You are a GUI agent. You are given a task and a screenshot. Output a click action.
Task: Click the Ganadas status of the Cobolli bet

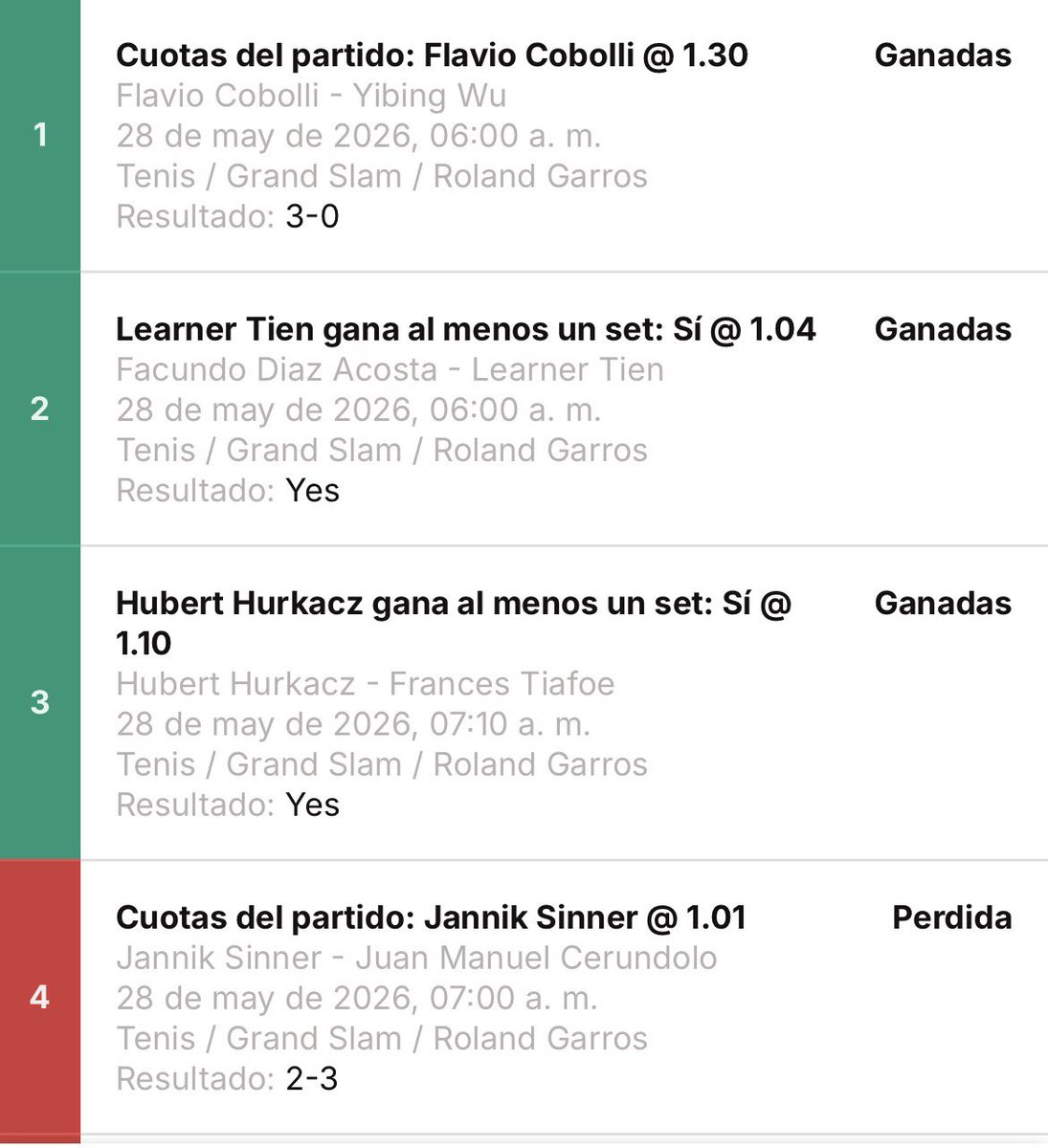[943, 55]
